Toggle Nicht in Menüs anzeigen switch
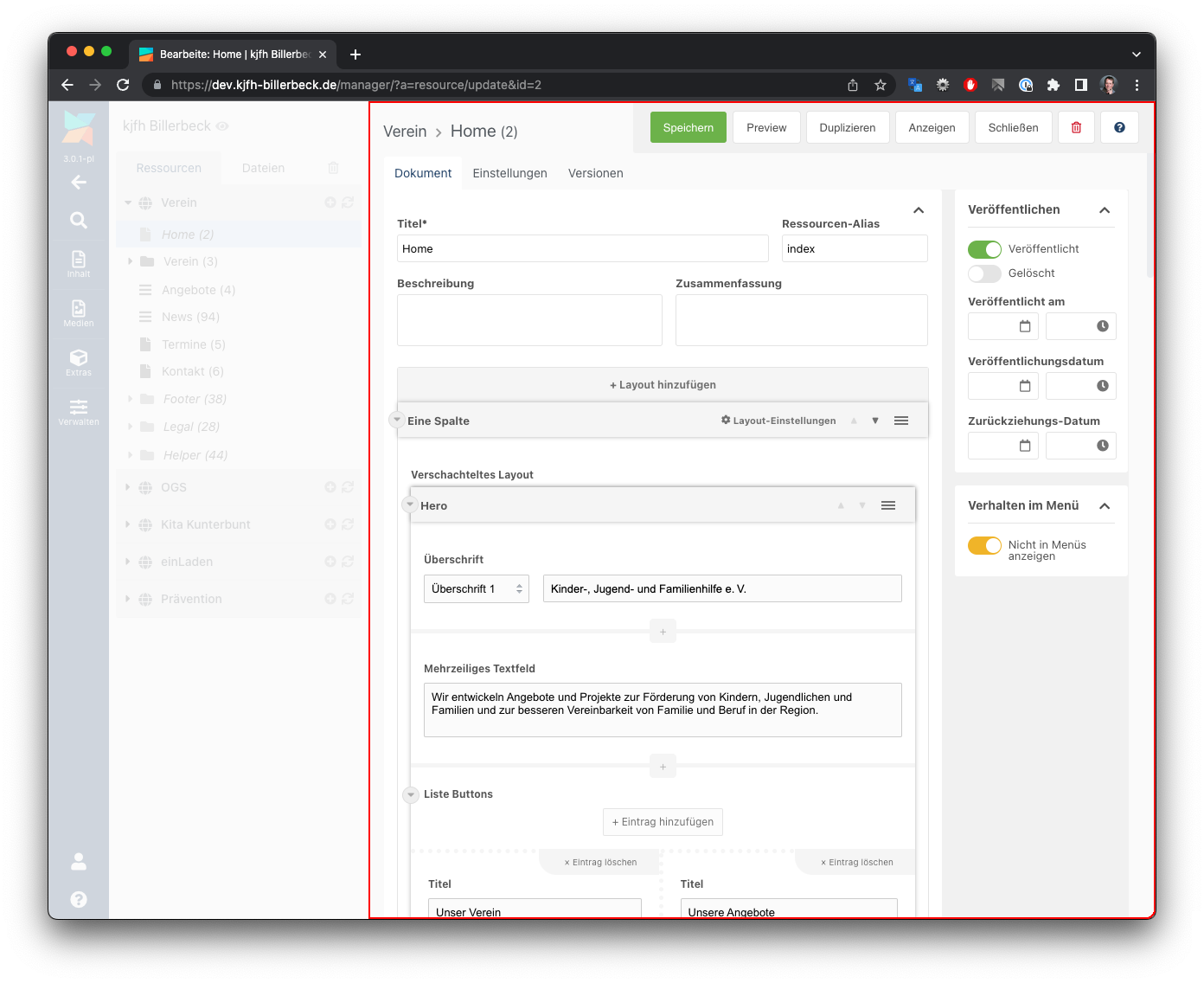The height and width of the screenshot is (983, 1204). [x=984, y=545]
